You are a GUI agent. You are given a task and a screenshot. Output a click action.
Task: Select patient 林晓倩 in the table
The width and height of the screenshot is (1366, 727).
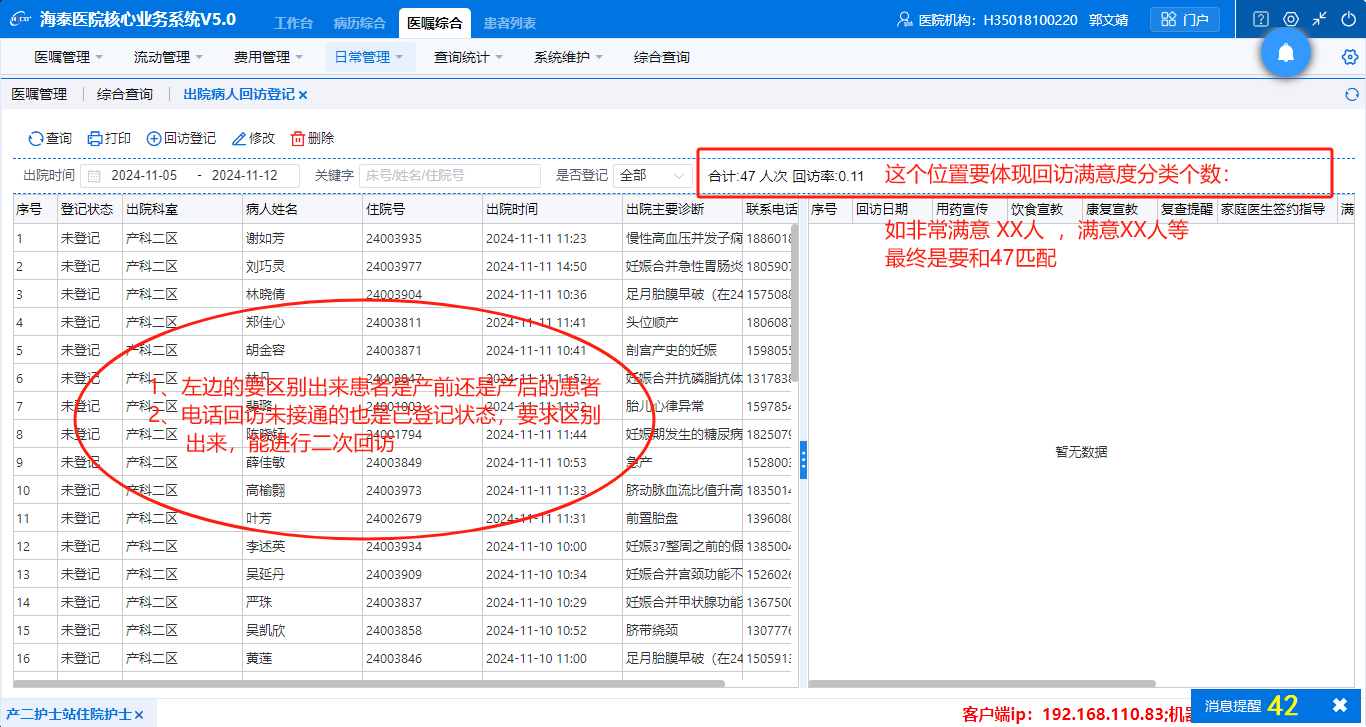click(x=265, y=294)
